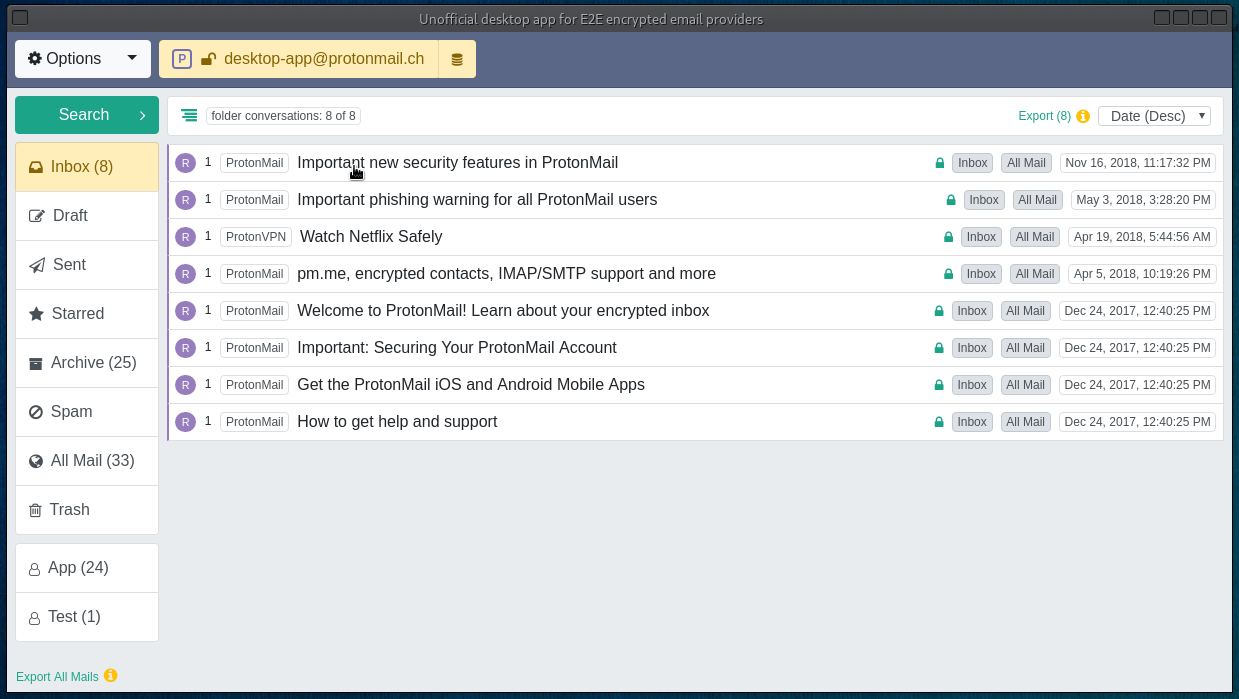Viewport: 1239px width, 699px height.
Task: Open the Options gear menu
Action: point(82,59)
